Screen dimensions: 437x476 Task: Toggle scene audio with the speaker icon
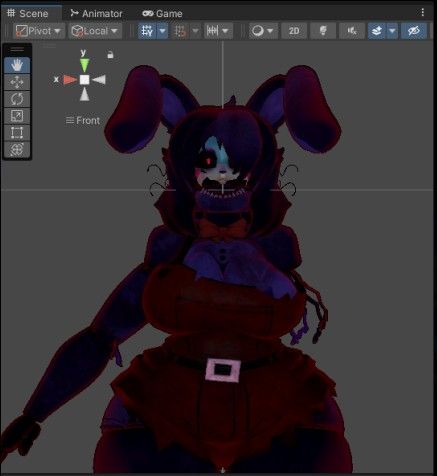click(x=352, y=31)
